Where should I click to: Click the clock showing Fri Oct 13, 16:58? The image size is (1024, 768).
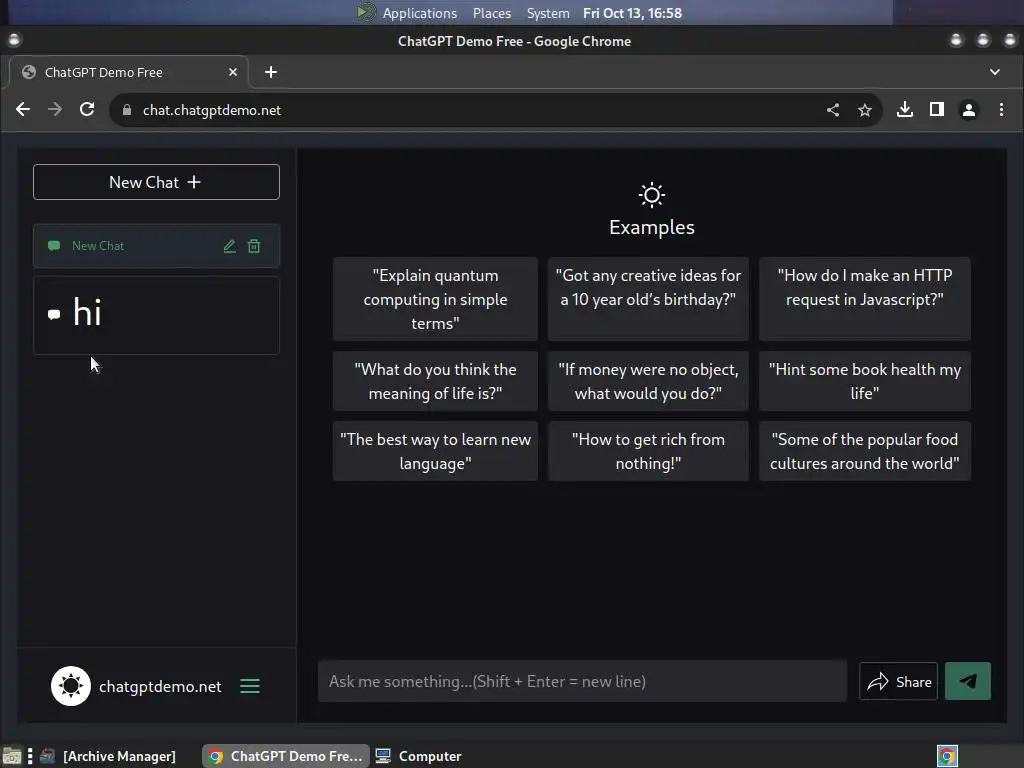tap(632, 13)
